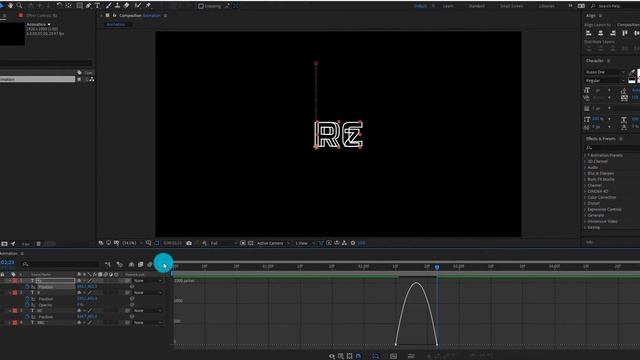Enable the Snapping checkbox
640x360 pixels.
(x=201, y=6)
